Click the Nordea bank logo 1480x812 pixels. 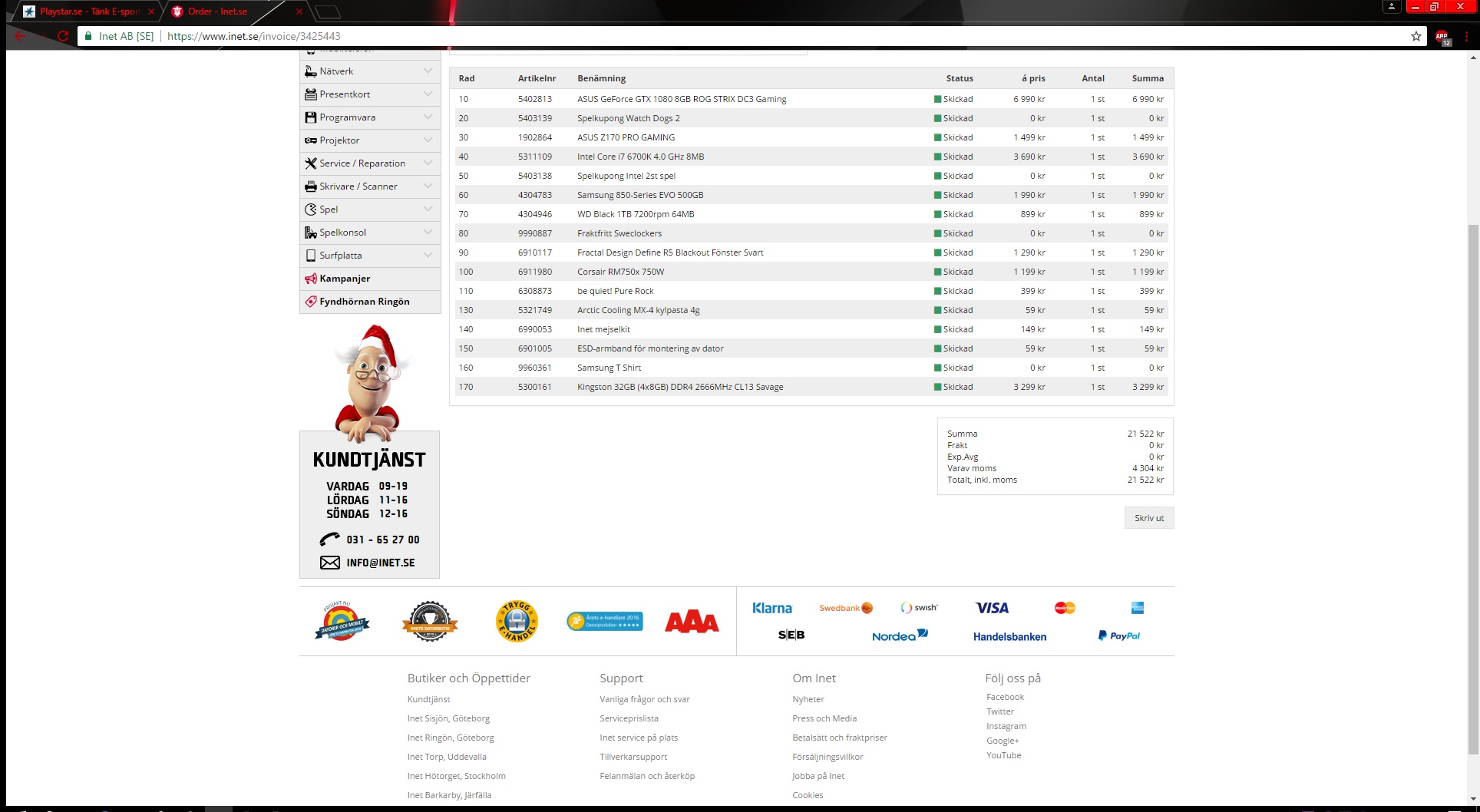(900, 635)
